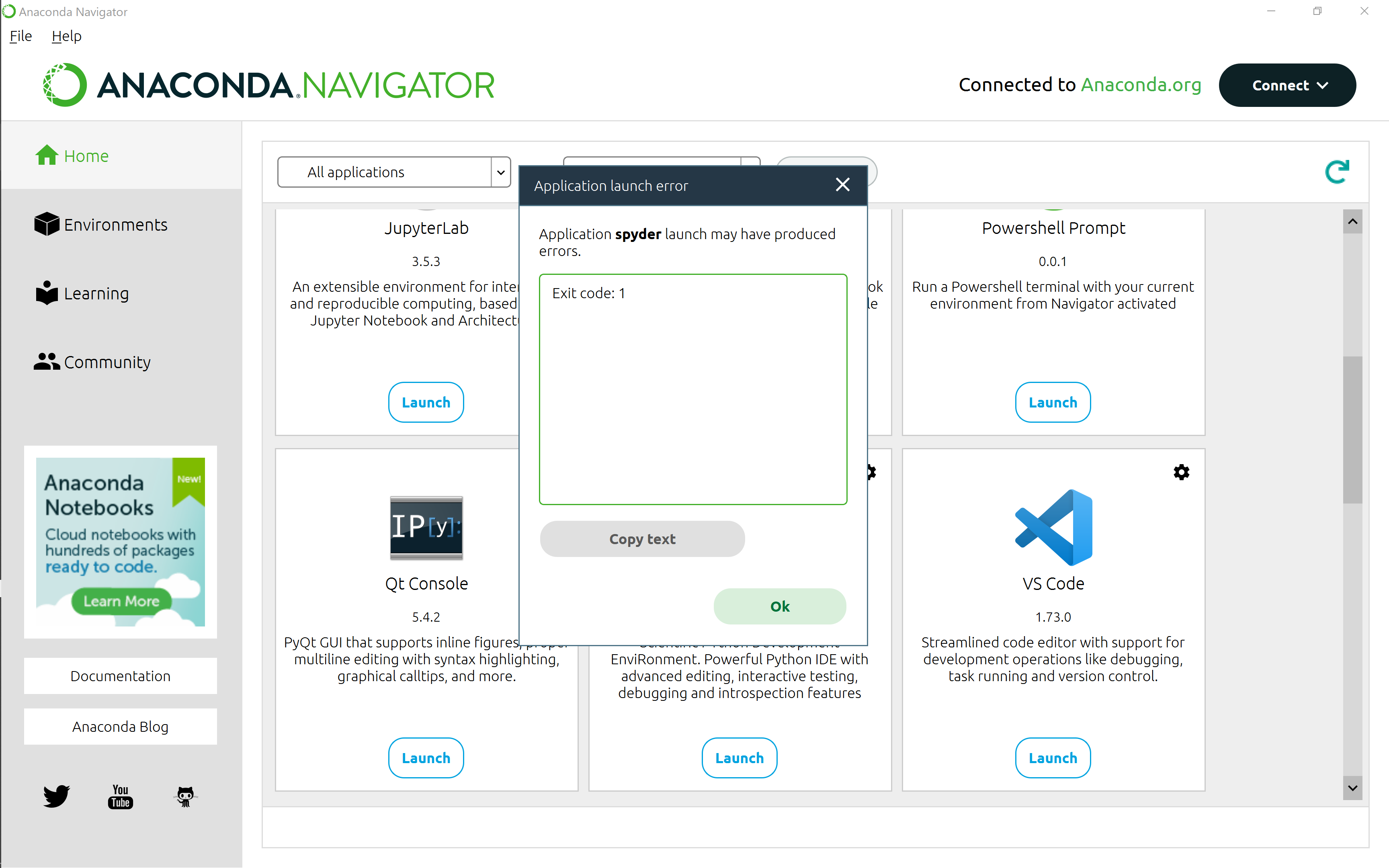Viewport: 1389px width, 868px height.
Task: Open the File menu
Action: click(x=20, y=36)
